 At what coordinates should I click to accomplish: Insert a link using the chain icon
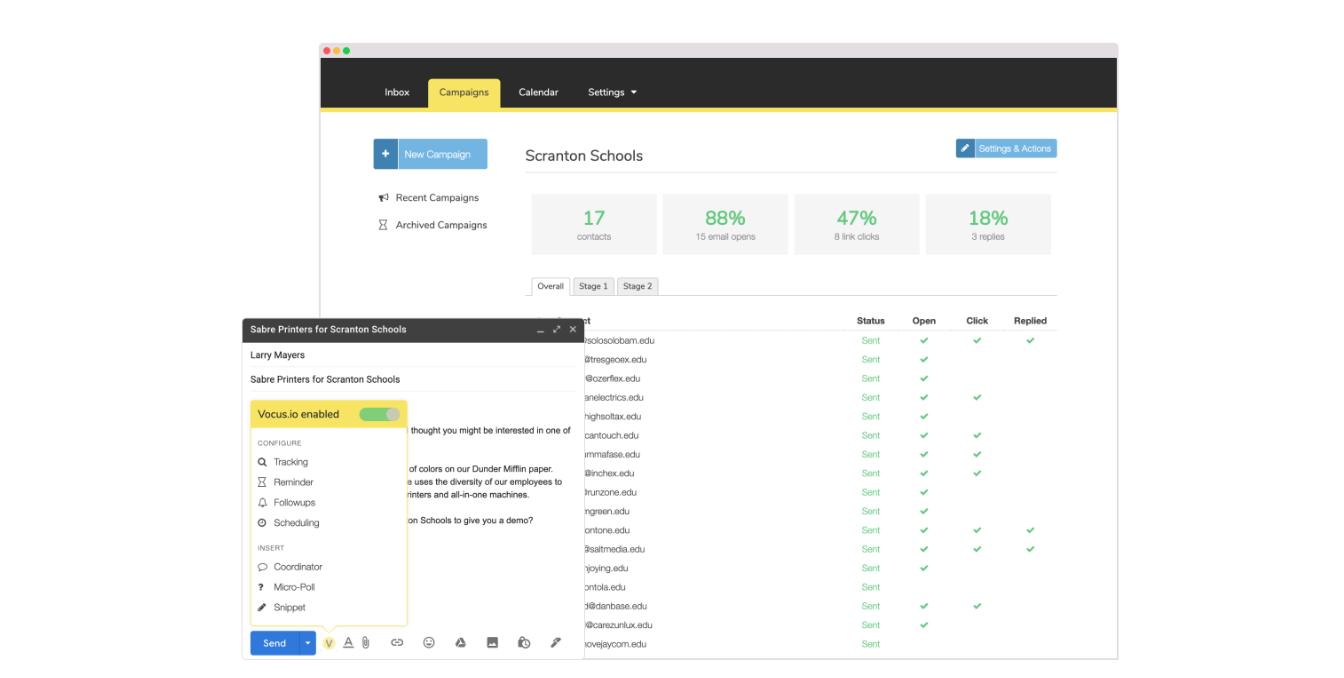[397, 643]
